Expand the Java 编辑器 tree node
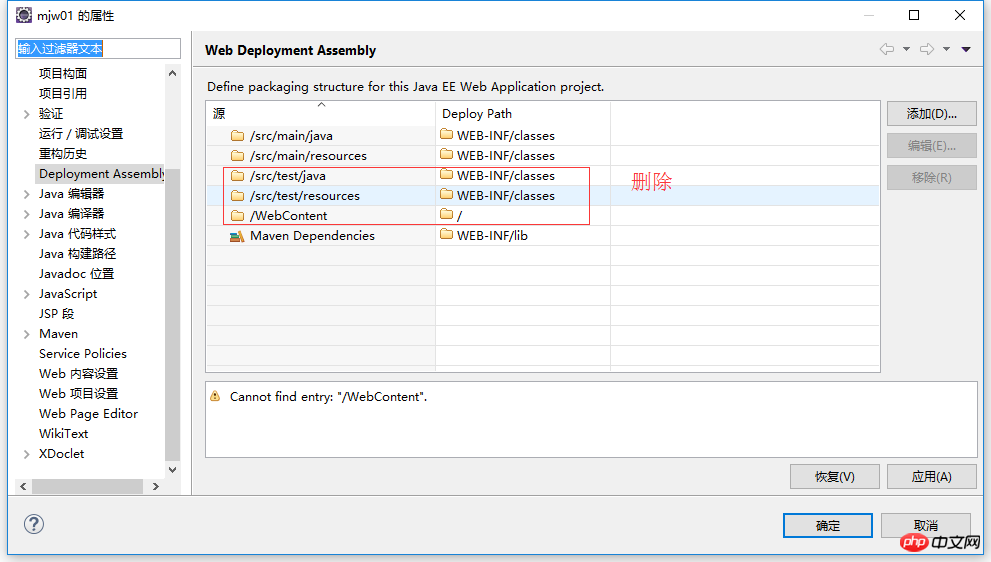This screenshot has width=991, height=562. click(26, 194)
